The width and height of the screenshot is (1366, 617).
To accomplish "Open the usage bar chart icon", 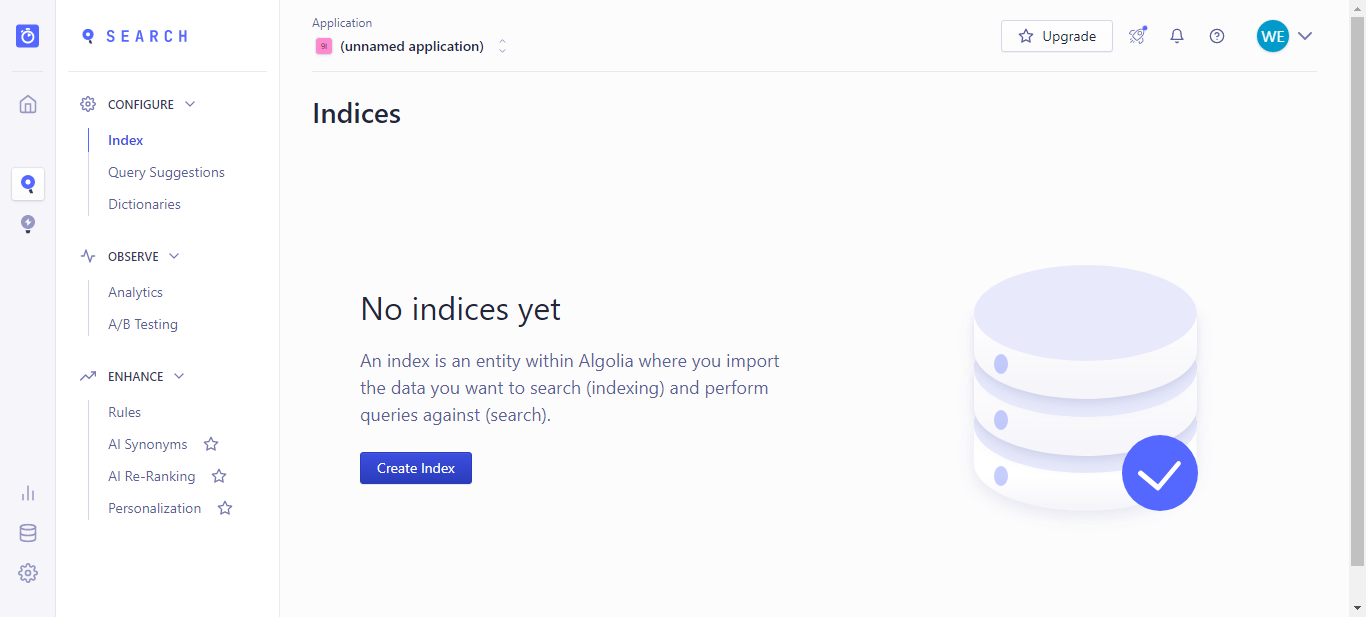I will (28, 493).
